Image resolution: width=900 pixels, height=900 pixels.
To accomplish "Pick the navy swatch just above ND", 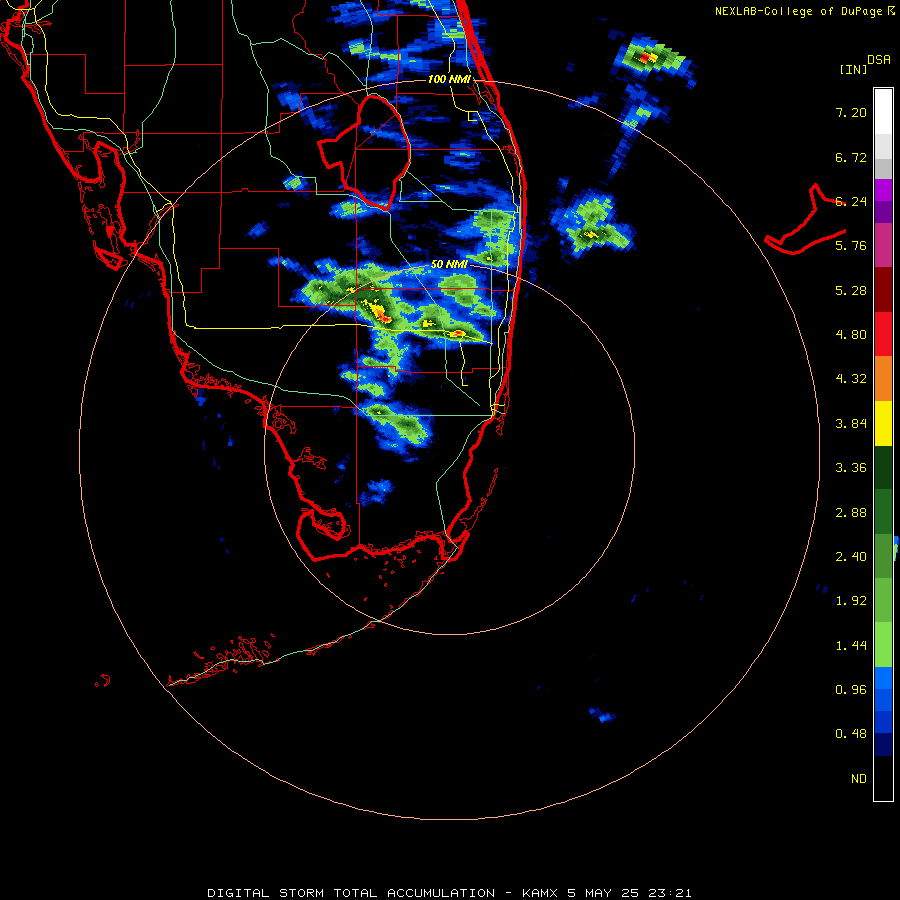I will coord(883,745).
